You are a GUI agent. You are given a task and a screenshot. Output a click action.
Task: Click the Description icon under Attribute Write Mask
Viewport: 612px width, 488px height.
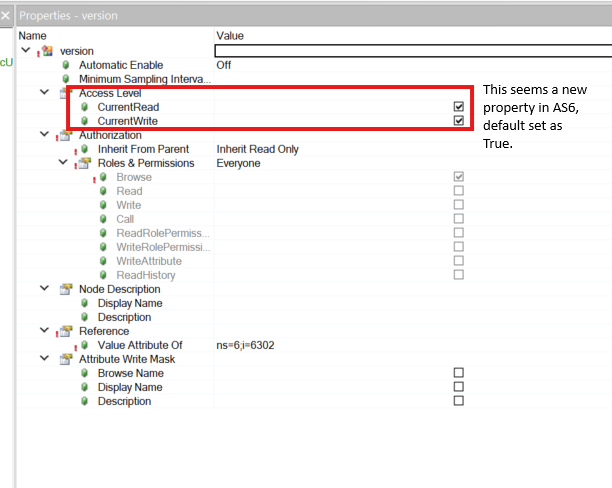[84, 401]
